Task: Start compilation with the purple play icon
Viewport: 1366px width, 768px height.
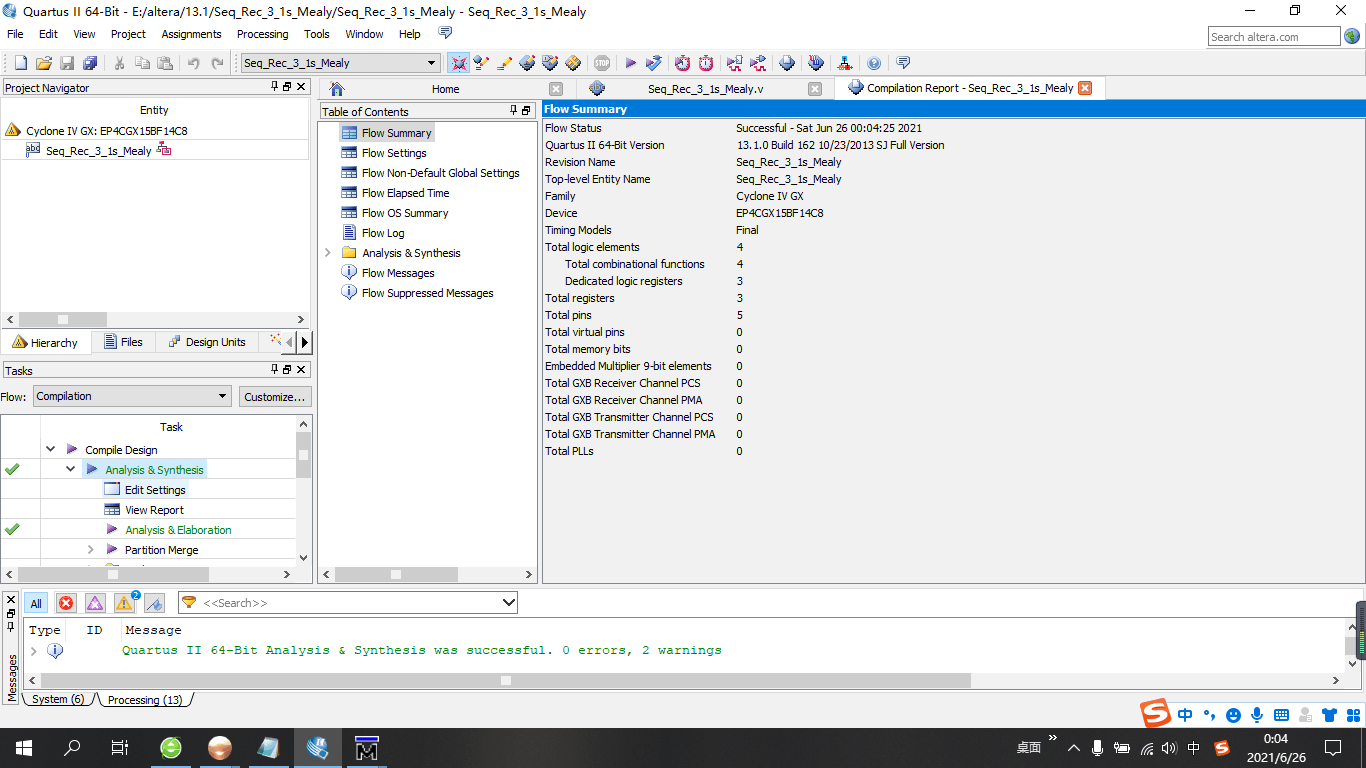Action: (631, 63)
